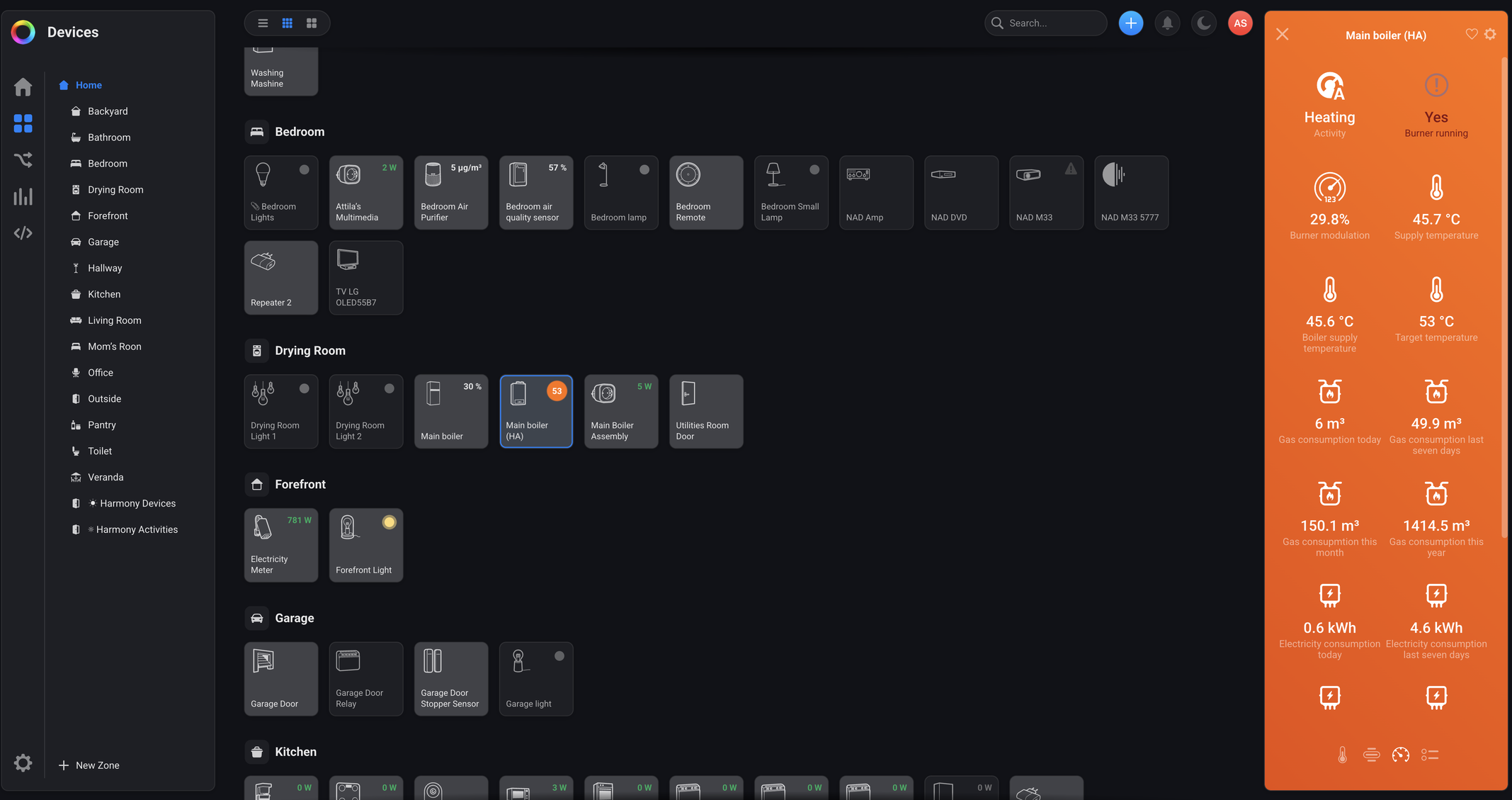The width and height of the screenshot is (1512, 800).
Task: Click blue plus add device button
Action: pos(1130,23)
